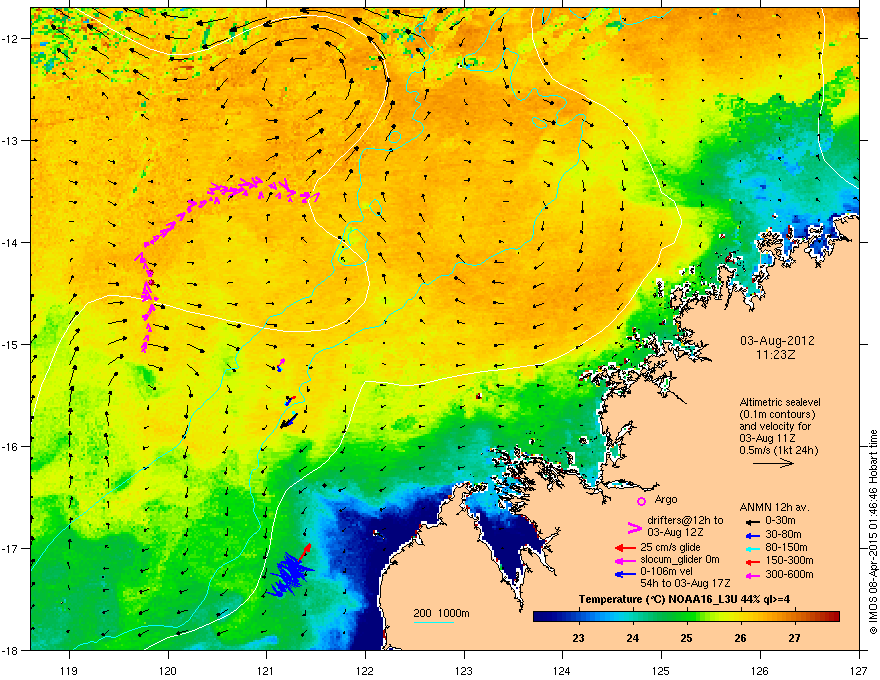Click the vertical IMOS copyright timestamp text
The image size is (880, 680).
(873, 532)
